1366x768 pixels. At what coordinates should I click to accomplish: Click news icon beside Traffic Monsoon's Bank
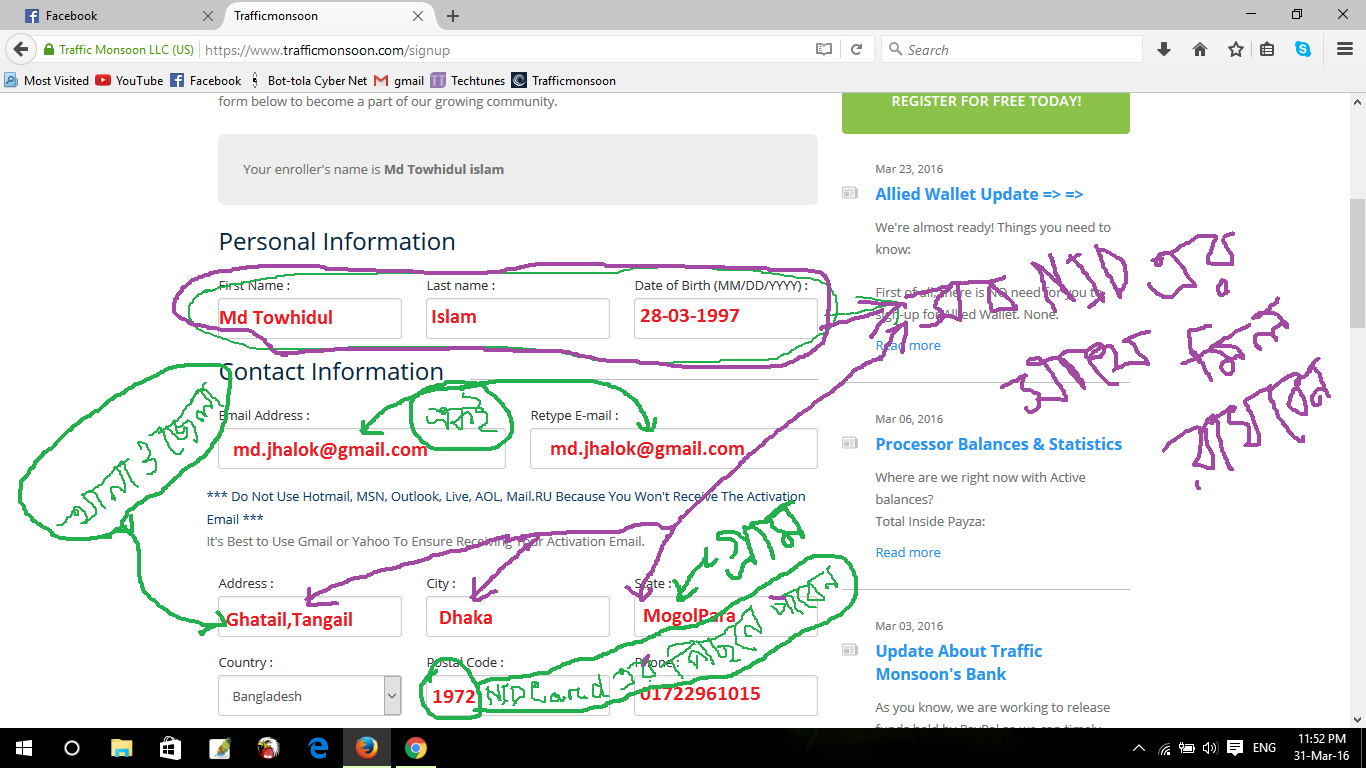pyautogui.click(x=849, y=650)
